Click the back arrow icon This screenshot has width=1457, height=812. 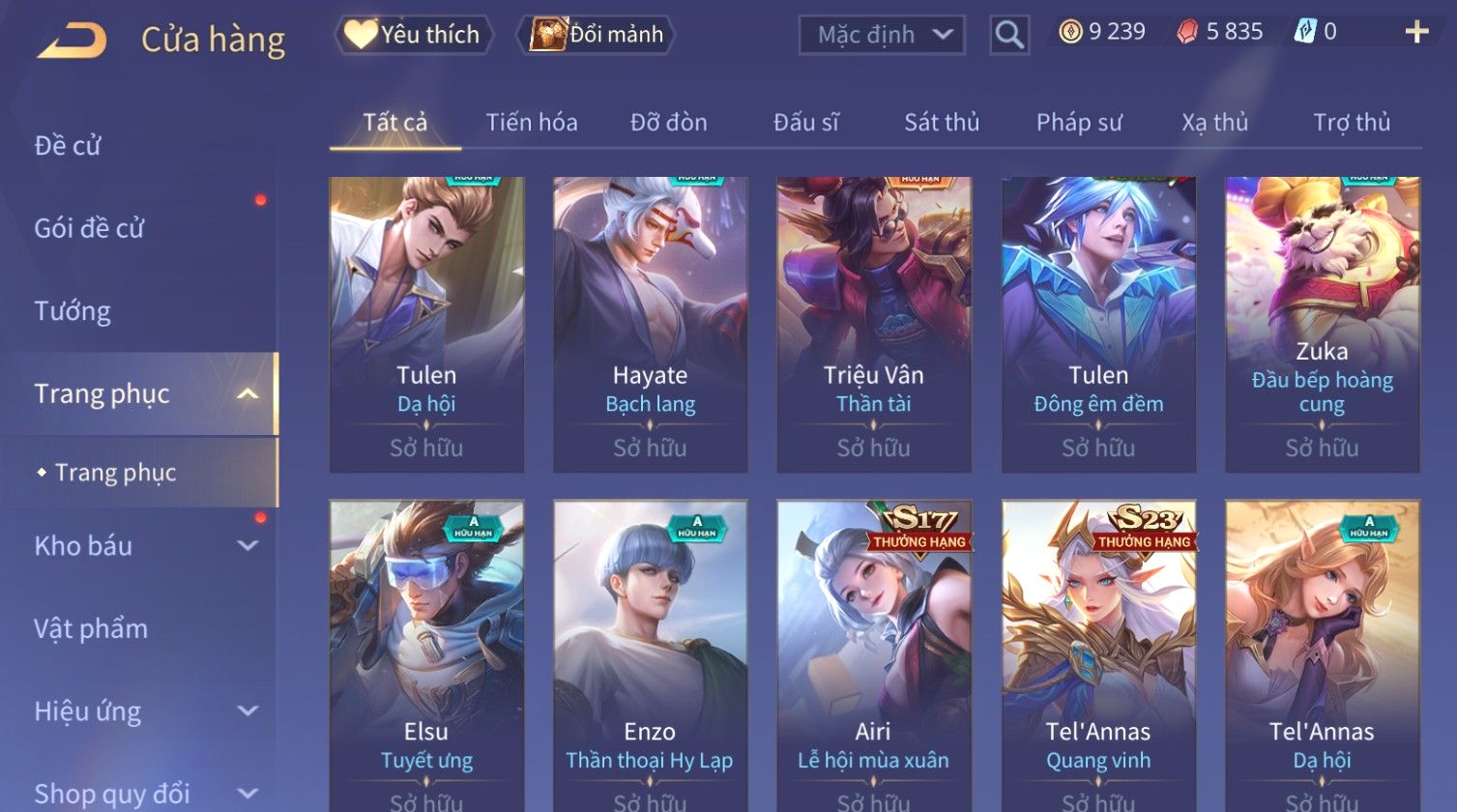tap(72, 40)
